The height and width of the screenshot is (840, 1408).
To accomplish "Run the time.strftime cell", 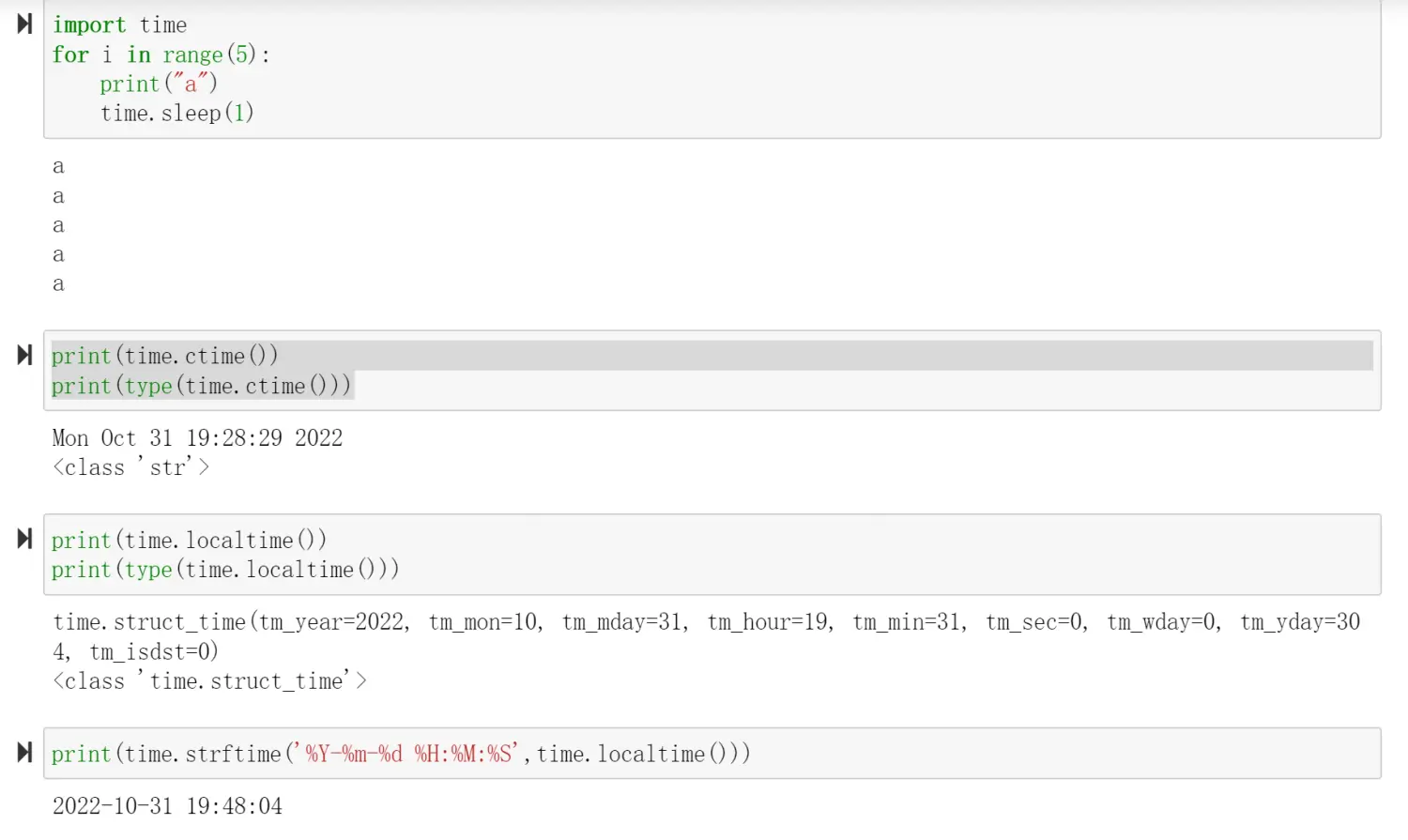I will 24,753.
